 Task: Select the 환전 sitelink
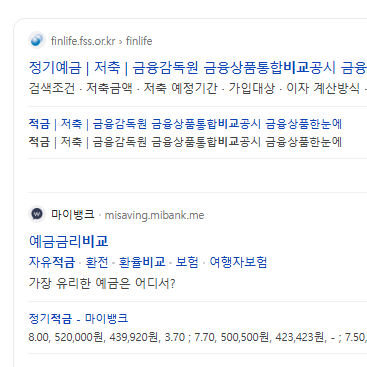tap(97, 262)
